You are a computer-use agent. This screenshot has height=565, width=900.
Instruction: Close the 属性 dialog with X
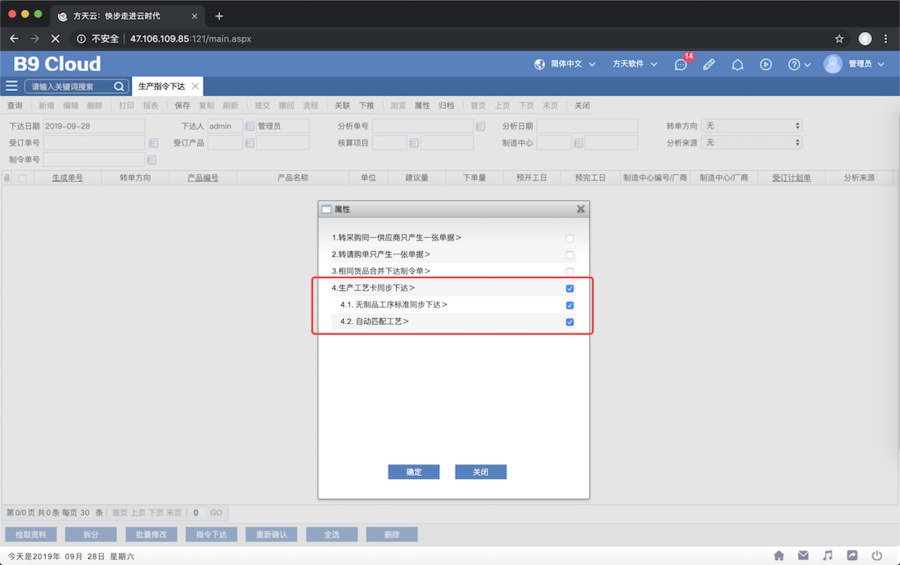coord(580,209)
